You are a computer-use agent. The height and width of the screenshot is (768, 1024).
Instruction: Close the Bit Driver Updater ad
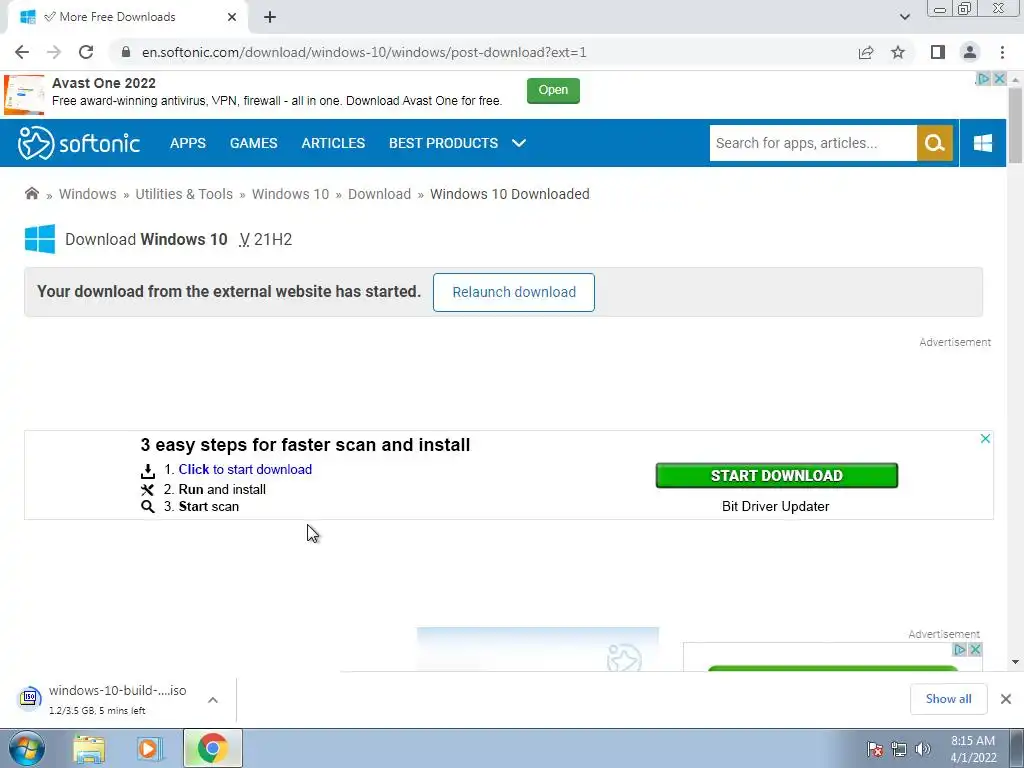pyautogui.click(x=985, y=439)
